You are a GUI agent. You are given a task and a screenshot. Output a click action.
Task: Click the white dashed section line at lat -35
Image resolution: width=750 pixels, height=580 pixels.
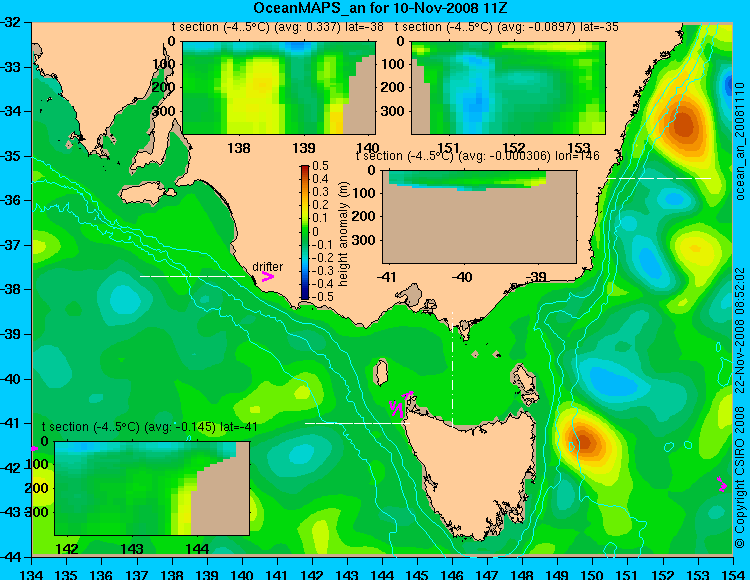[x=659, y=178]
